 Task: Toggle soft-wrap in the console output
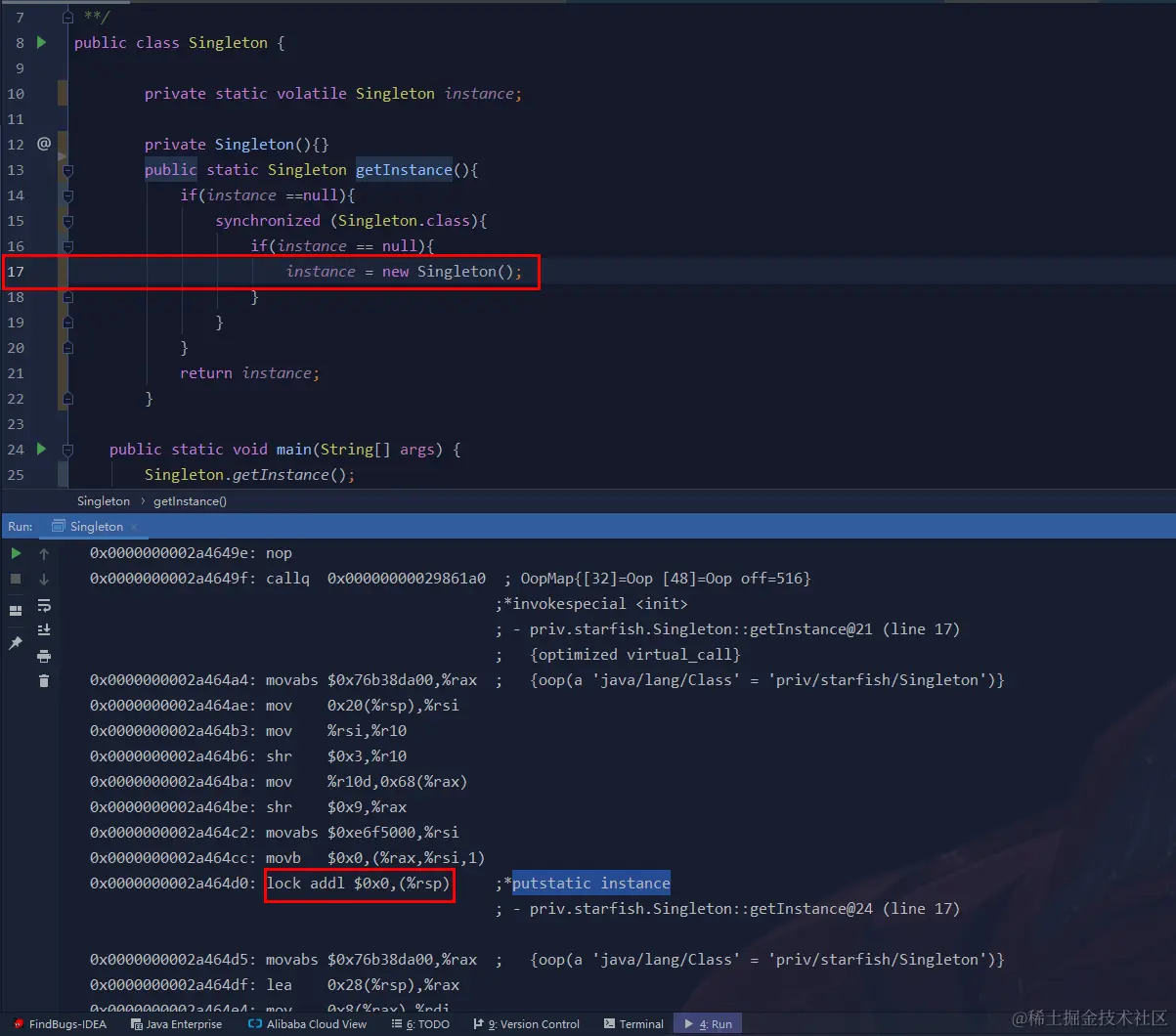tap(44, 605)
